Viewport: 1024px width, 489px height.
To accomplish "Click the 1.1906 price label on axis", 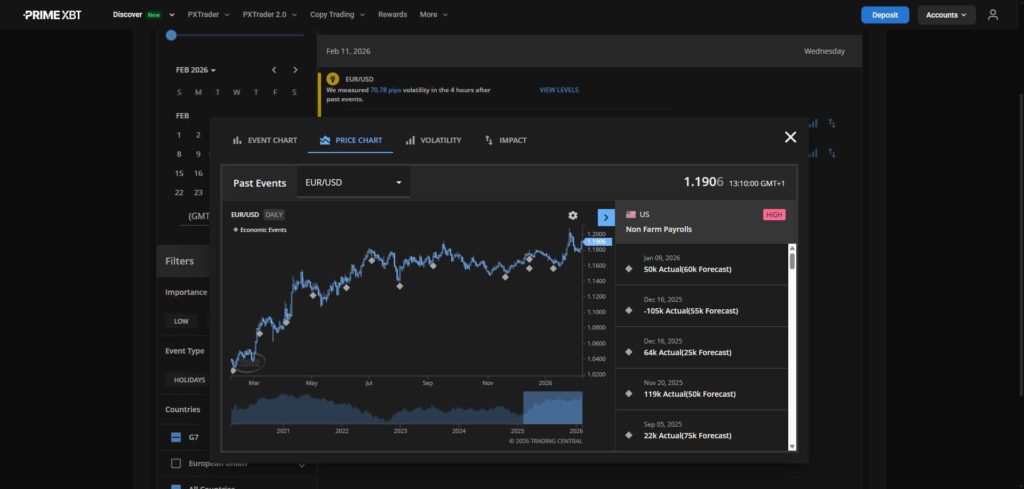I will [x=598, y=242].
